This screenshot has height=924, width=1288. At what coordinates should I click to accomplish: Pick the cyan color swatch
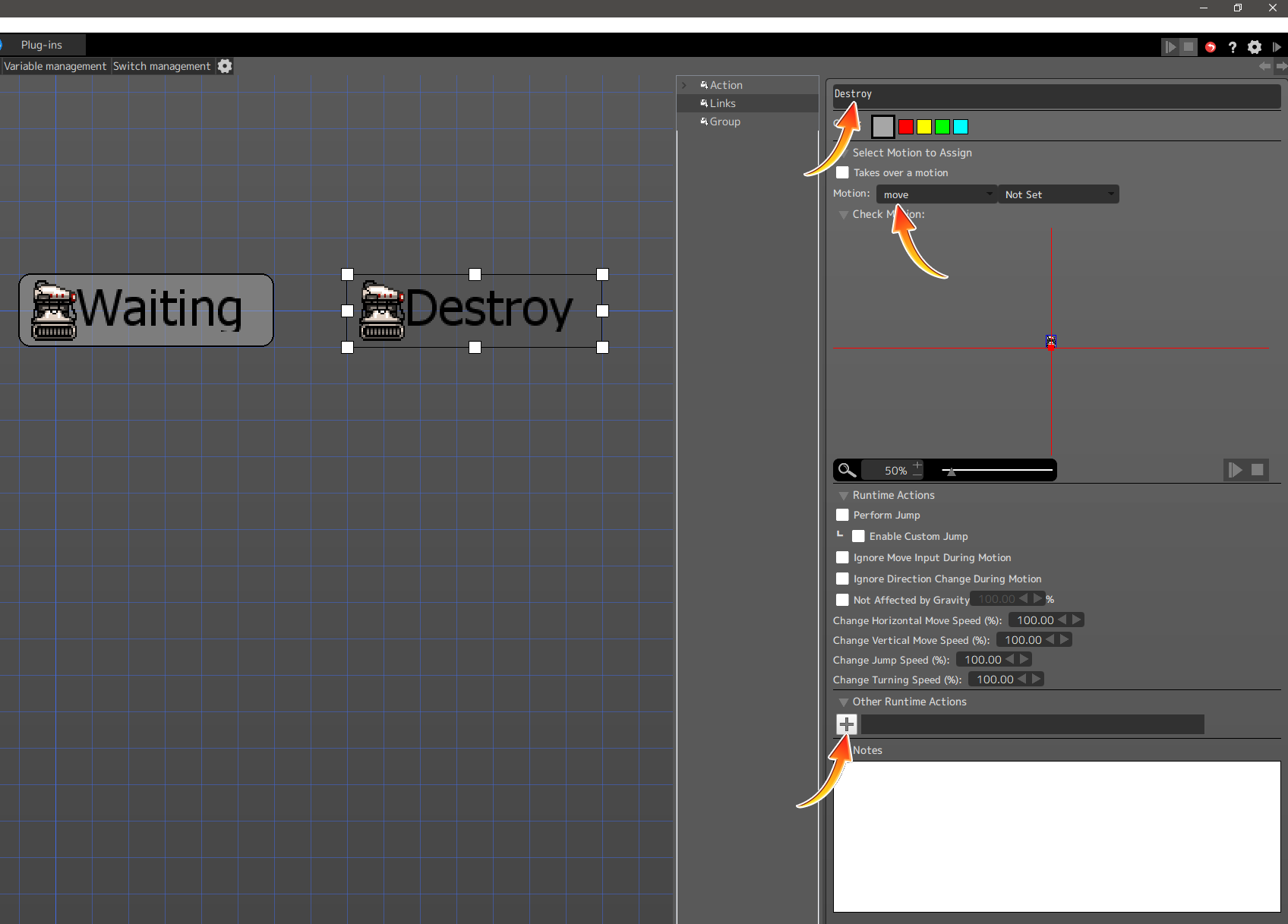pyautogui.click(x=961, y=127)
